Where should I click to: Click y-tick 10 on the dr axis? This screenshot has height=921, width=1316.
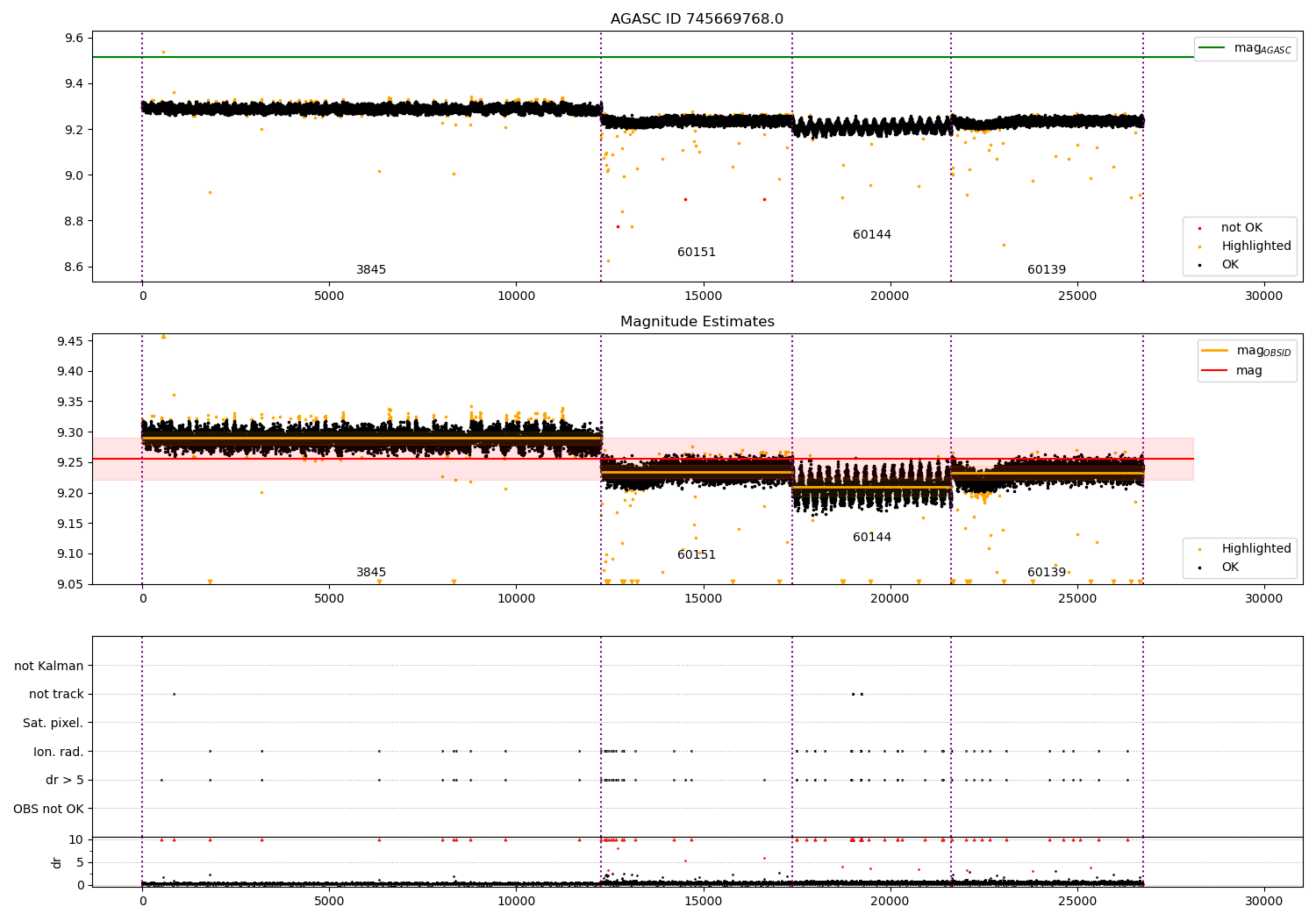click(76, 839)
